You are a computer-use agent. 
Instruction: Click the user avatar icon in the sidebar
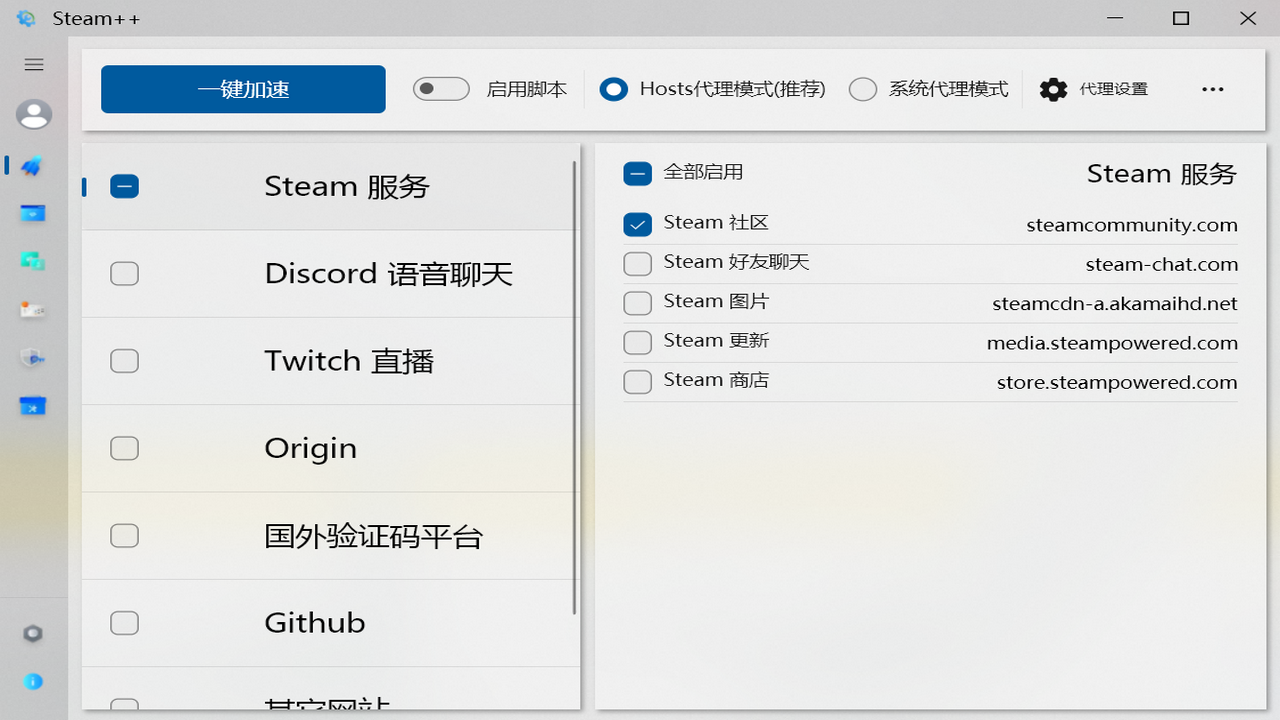pos(33,114)
